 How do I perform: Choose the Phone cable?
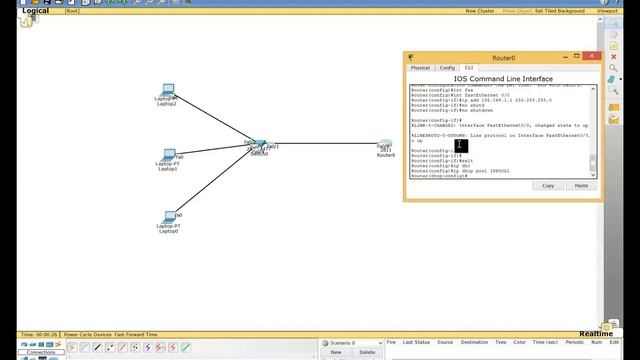(135, 347)
